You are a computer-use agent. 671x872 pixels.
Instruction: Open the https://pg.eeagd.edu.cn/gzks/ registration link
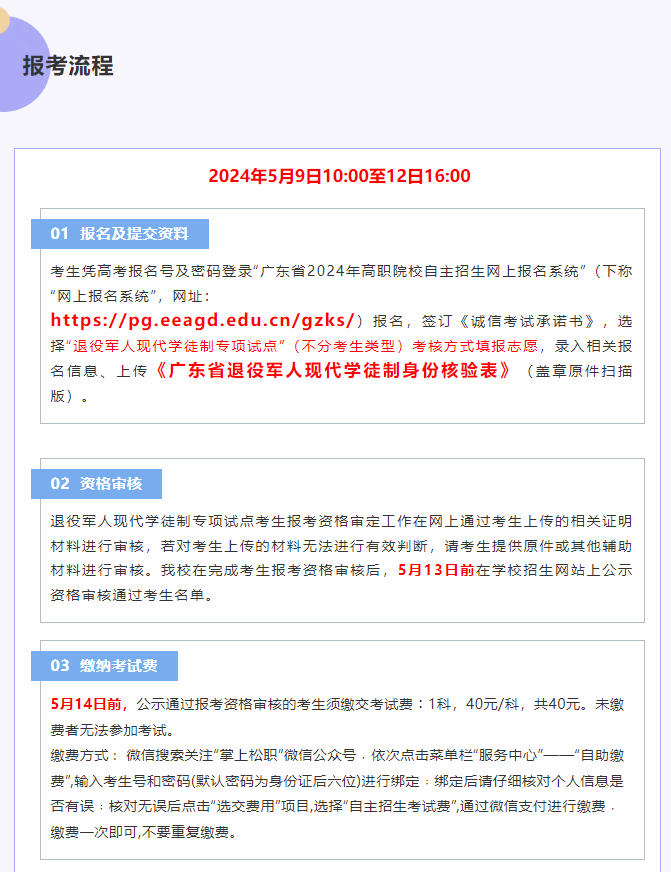pos(203,321)
